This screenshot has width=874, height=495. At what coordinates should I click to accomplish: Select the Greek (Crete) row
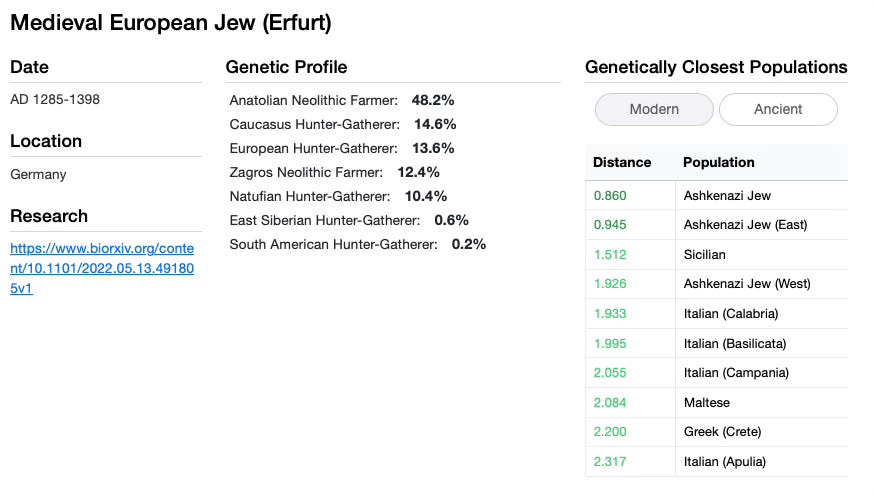coord(722,431)
